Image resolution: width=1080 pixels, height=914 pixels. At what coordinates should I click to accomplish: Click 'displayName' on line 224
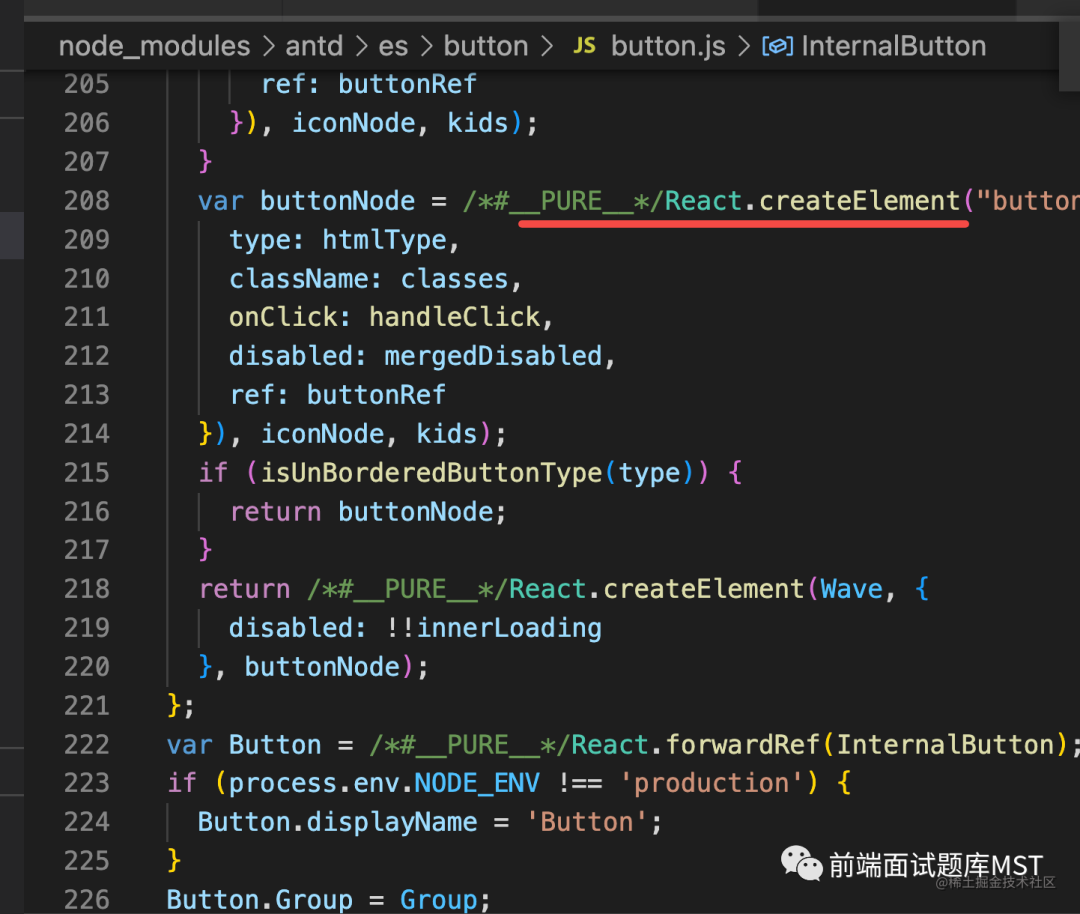pyautogui.click(x=392, y=822)
